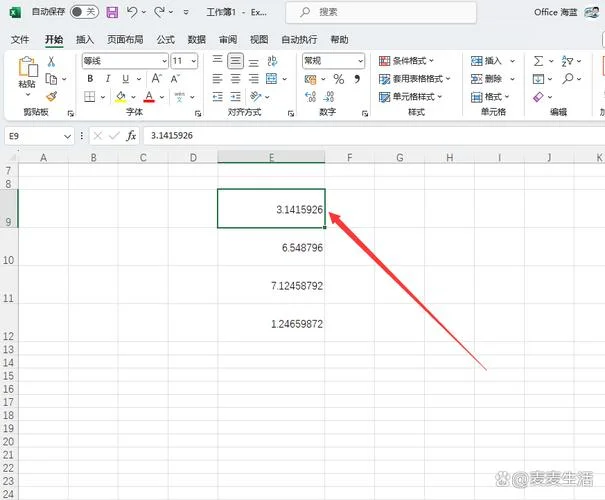Open the font size dropdown

pos(194,61)
